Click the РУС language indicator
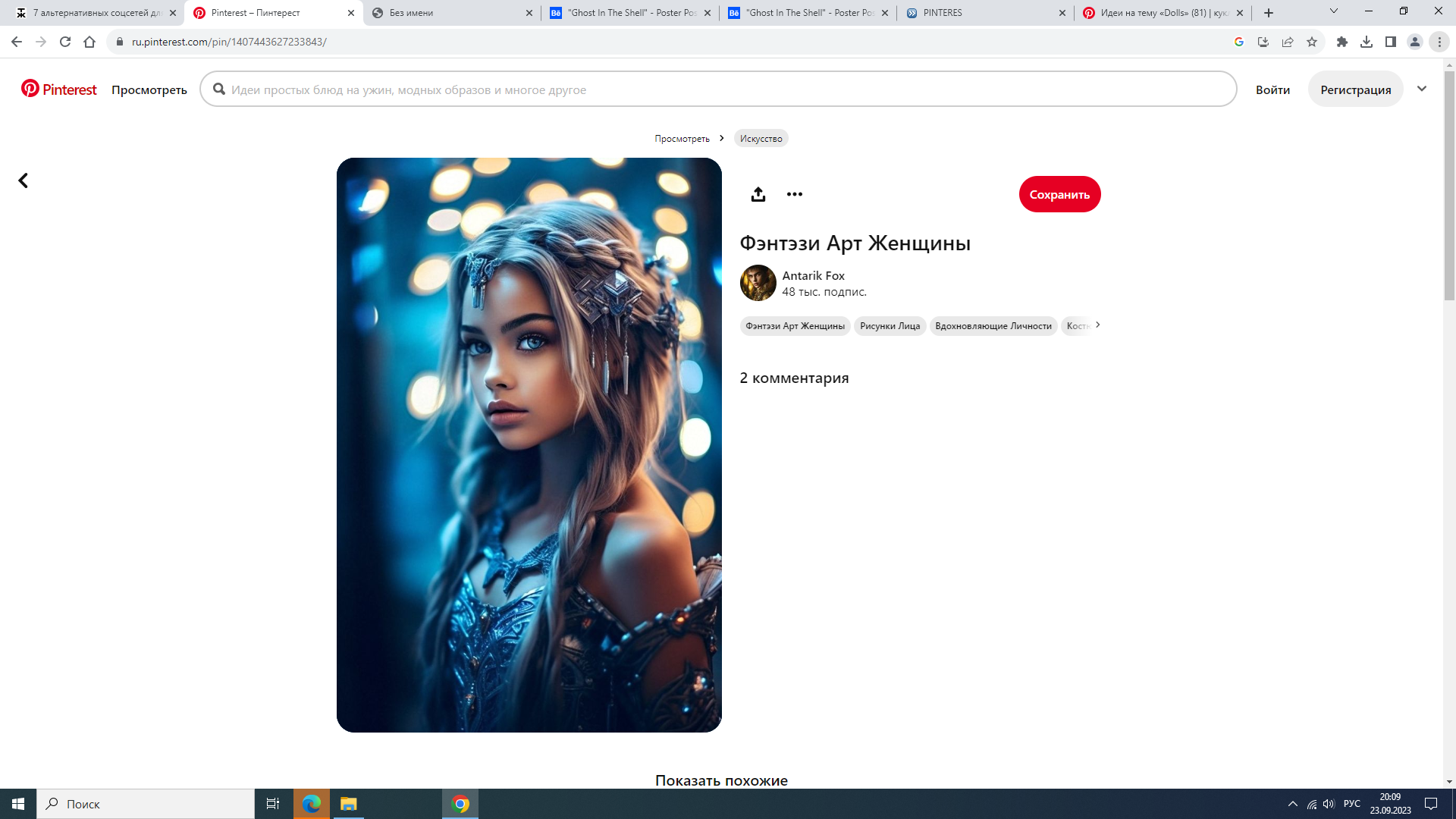 pyautogui.click(x=1351, y=804)
